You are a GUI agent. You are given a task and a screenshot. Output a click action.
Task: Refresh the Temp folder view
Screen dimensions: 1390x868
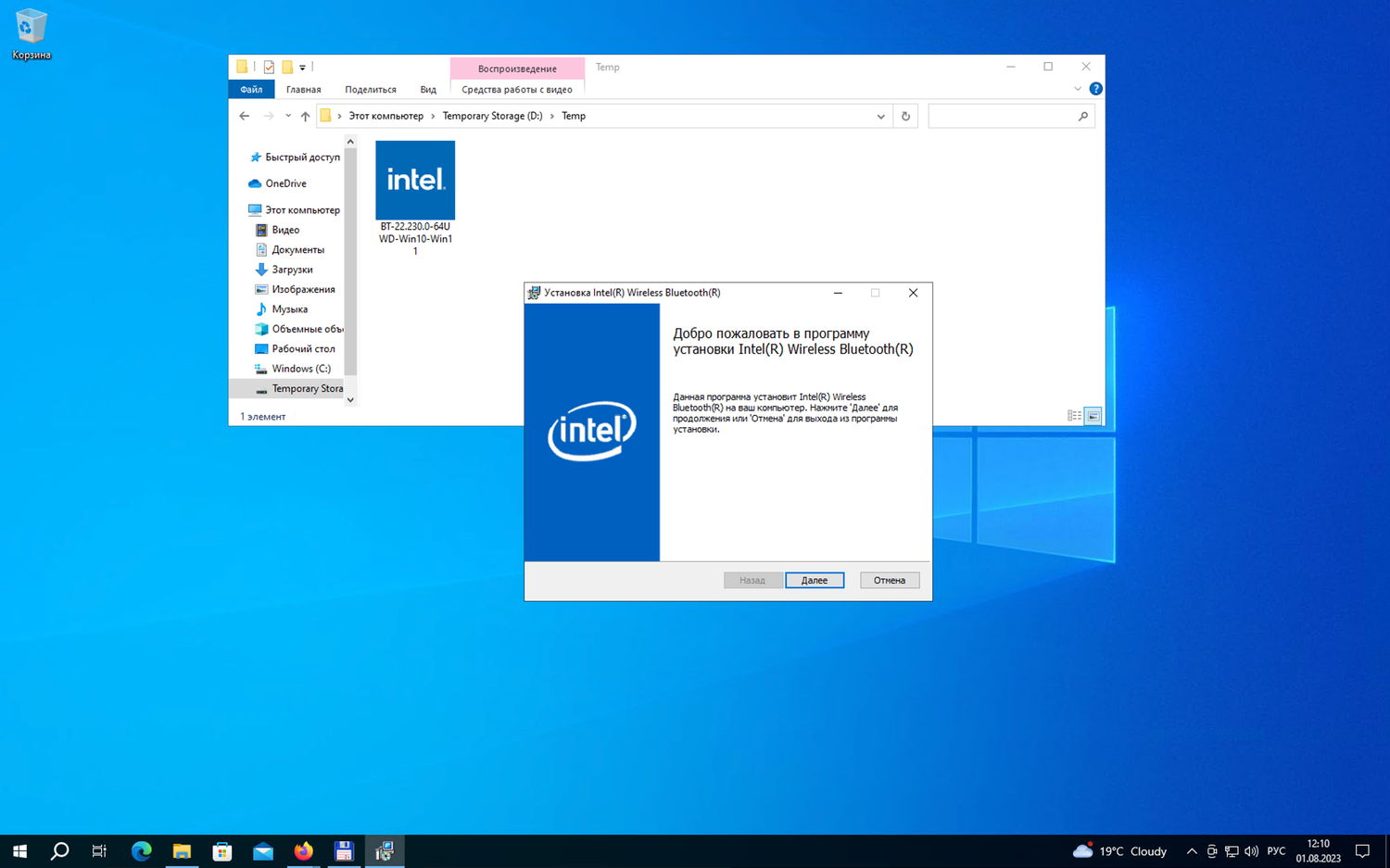pos(905,116)
